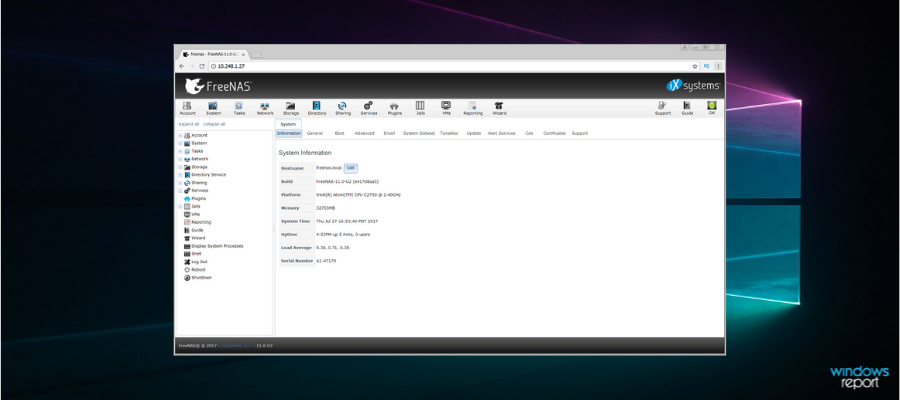Viewport: 900px width, 400px height.
Task: Expand the System node in sidebar tree
Action: (180, 143)
